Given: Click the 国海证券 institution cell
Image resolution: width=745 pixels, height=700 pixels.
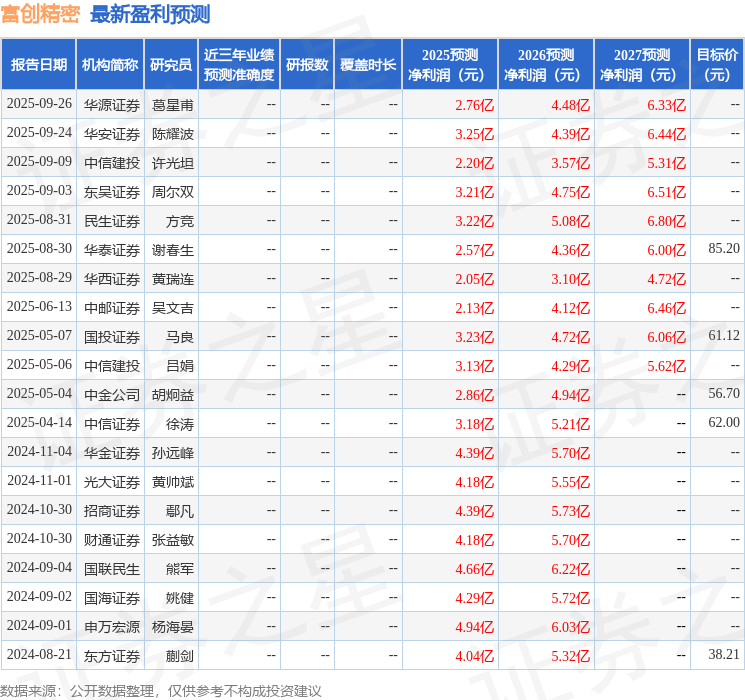Looking at the screenshot, I should pos(112,597).
